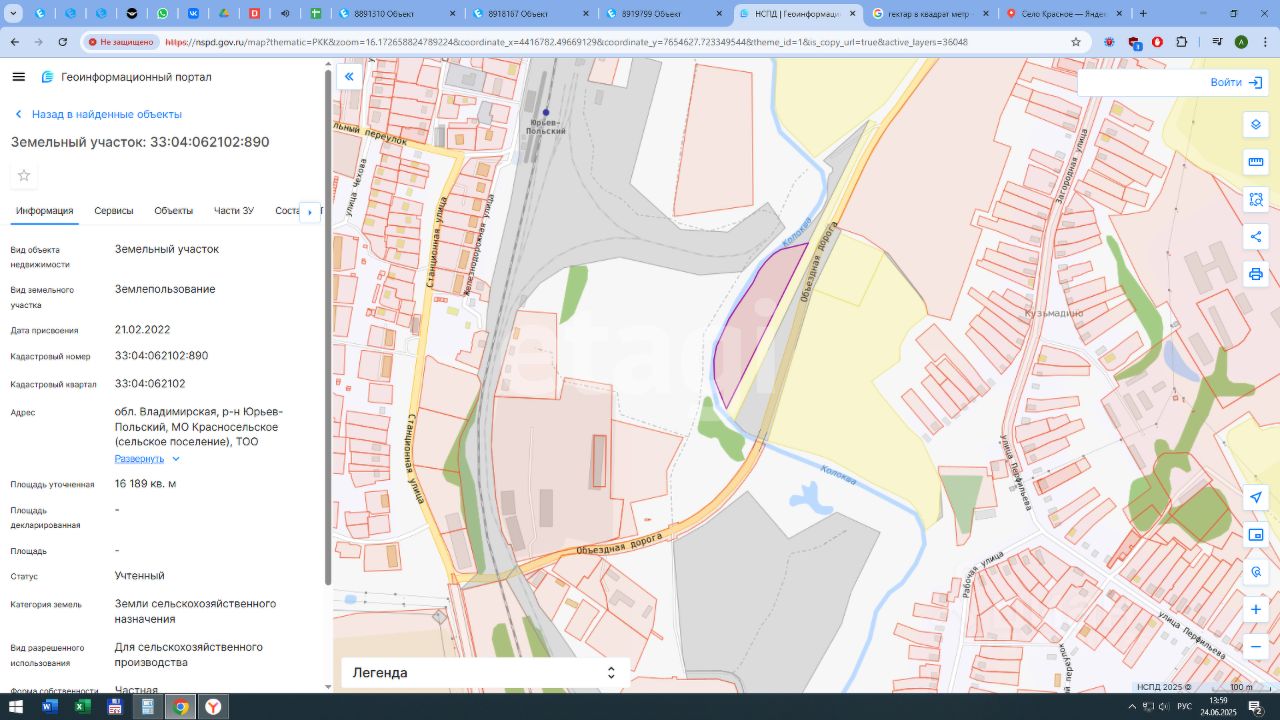Print the map
Image resolution: width=1280 pixels, height=720 pixels.
[1256, 274]
